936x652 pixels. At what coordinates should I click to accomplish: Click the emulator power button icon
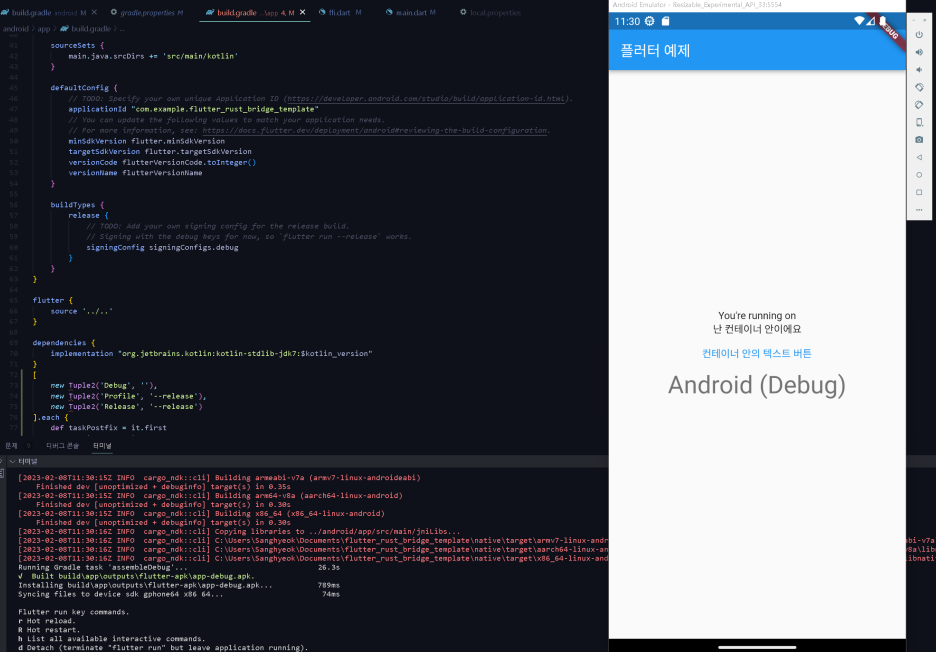919,35
